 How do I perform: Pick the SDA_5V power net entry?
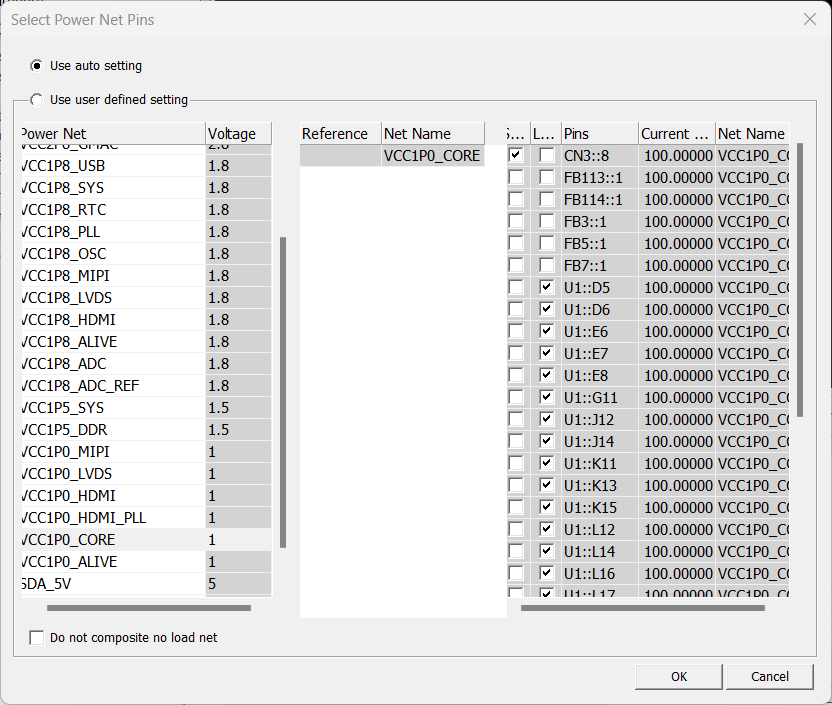tap(110, 584)
